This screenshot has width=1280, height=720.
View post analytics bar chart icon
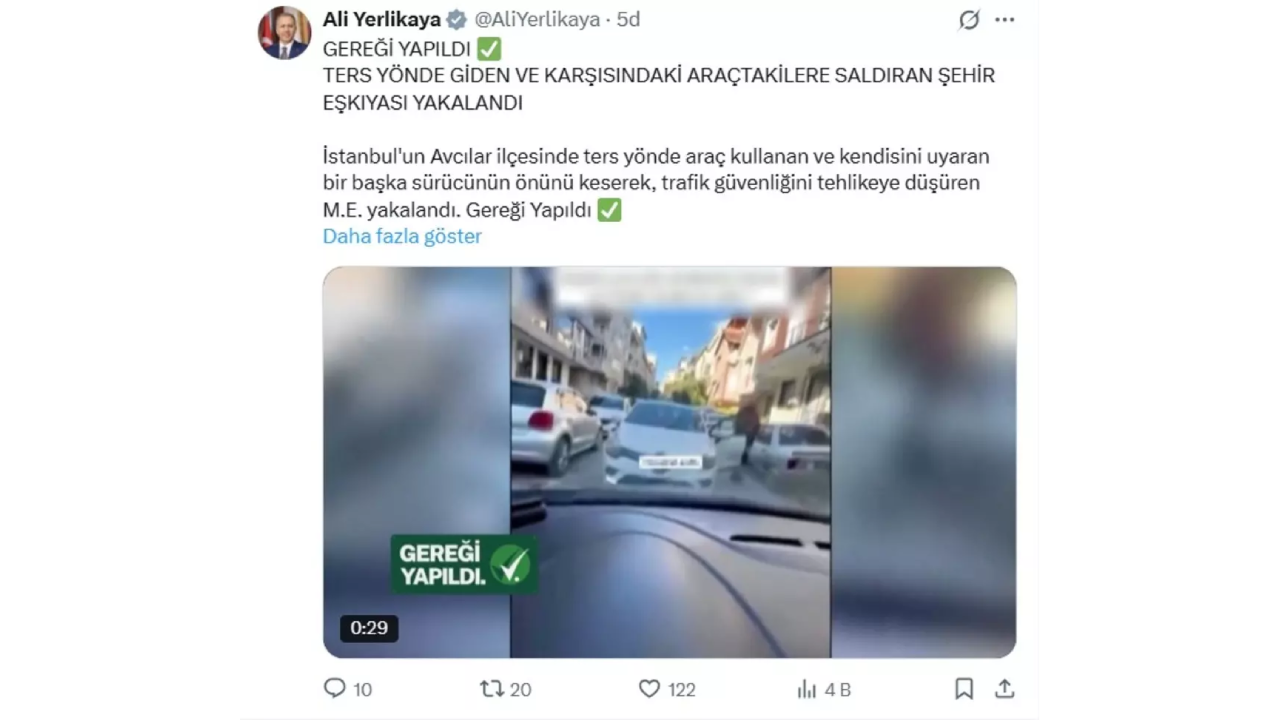coord(807,689)
